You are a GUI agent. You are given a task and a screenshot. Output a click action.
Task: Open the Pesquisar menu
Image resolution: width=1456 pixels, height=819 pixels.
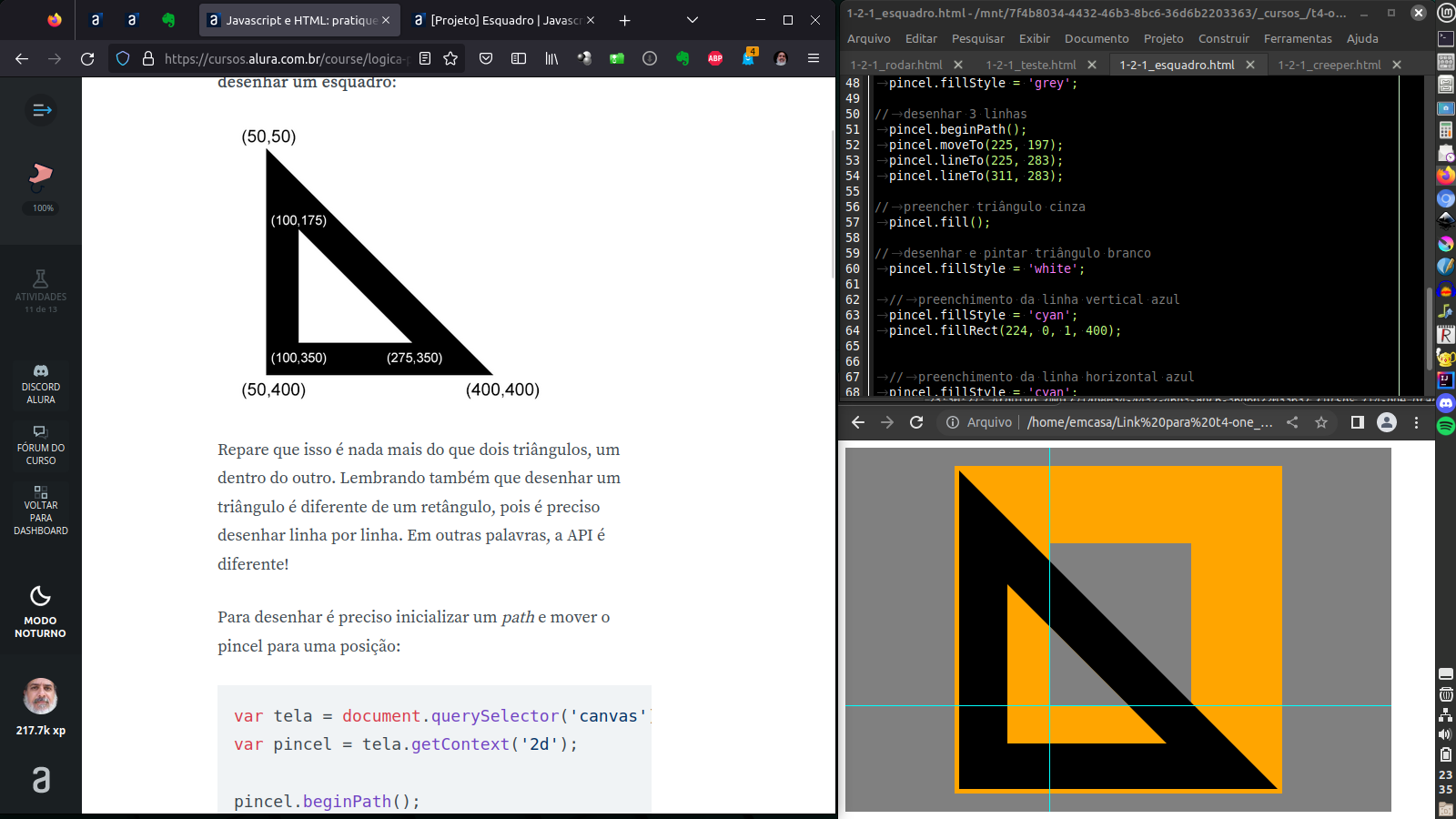click(978, 38)
